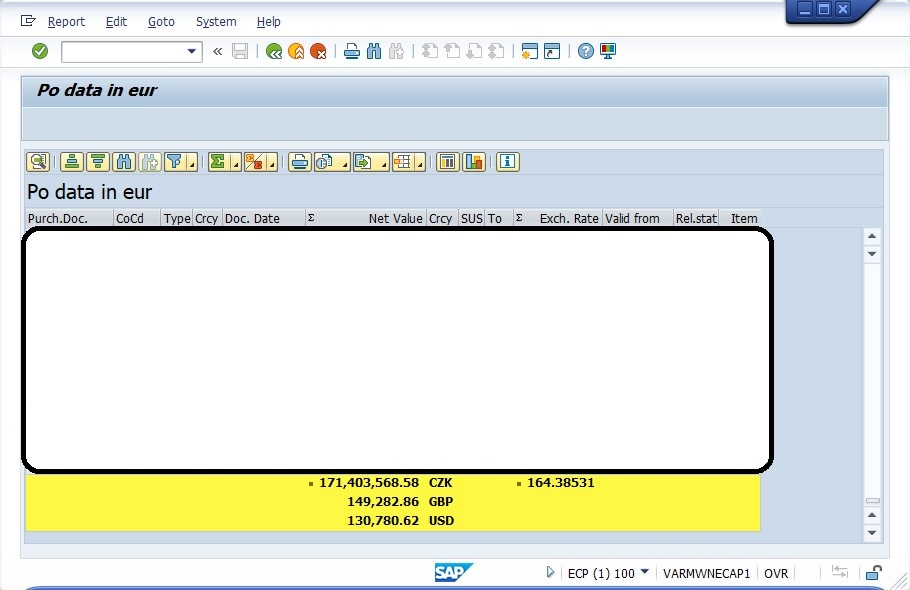Click the red Cancel icon

tap(318, 51)
